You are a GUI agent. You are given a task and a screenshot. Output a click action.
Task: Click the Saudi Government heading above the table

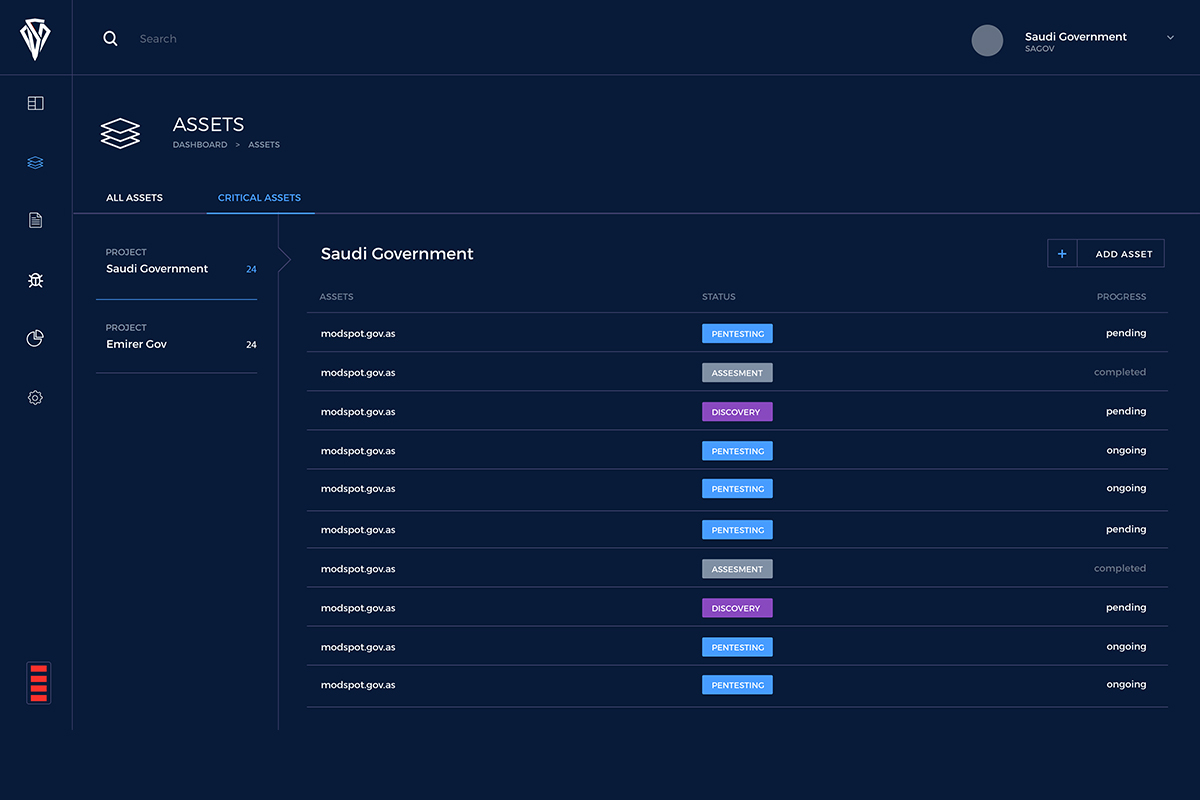click(397, 254)
